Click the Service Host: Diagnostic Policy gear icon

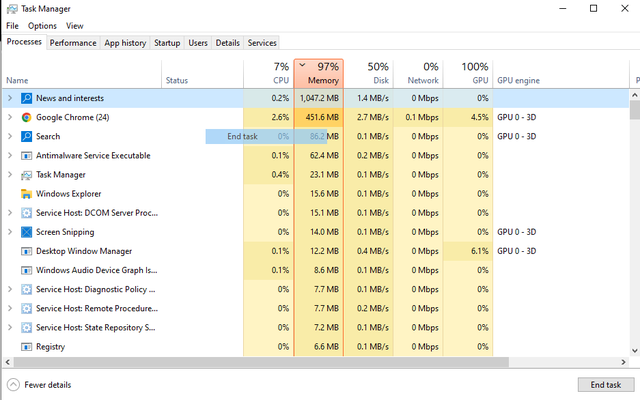27,289
